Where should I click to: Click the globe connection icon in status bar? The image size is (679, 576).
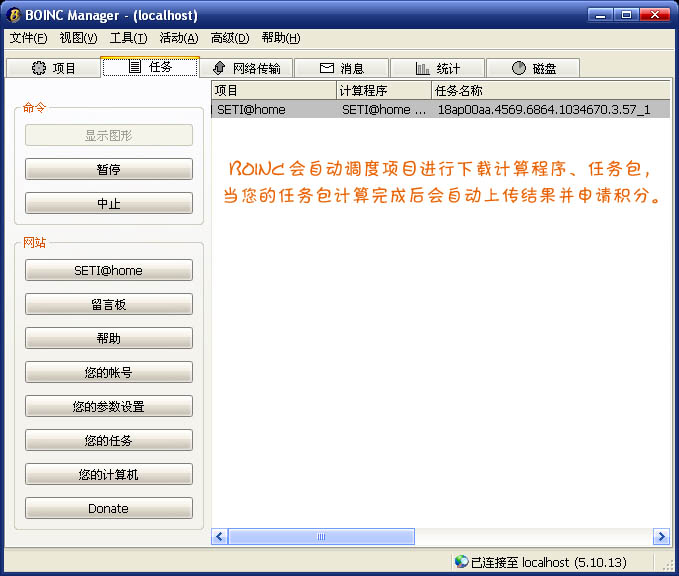(461, 562)
